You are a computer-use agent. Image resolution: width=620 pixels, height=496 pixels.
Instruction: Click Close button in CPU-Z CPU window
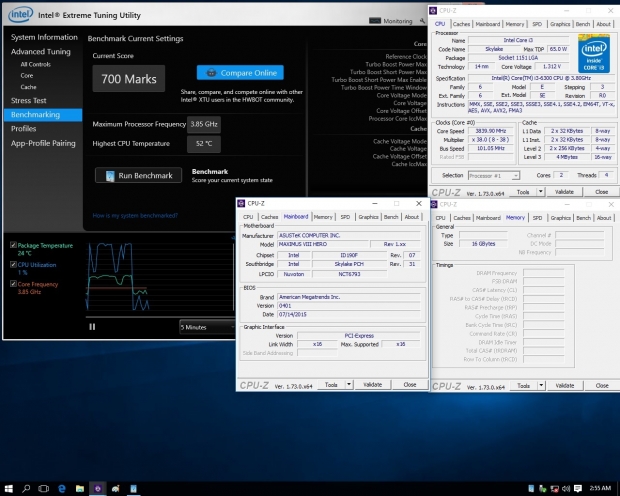tap(601, 192)
